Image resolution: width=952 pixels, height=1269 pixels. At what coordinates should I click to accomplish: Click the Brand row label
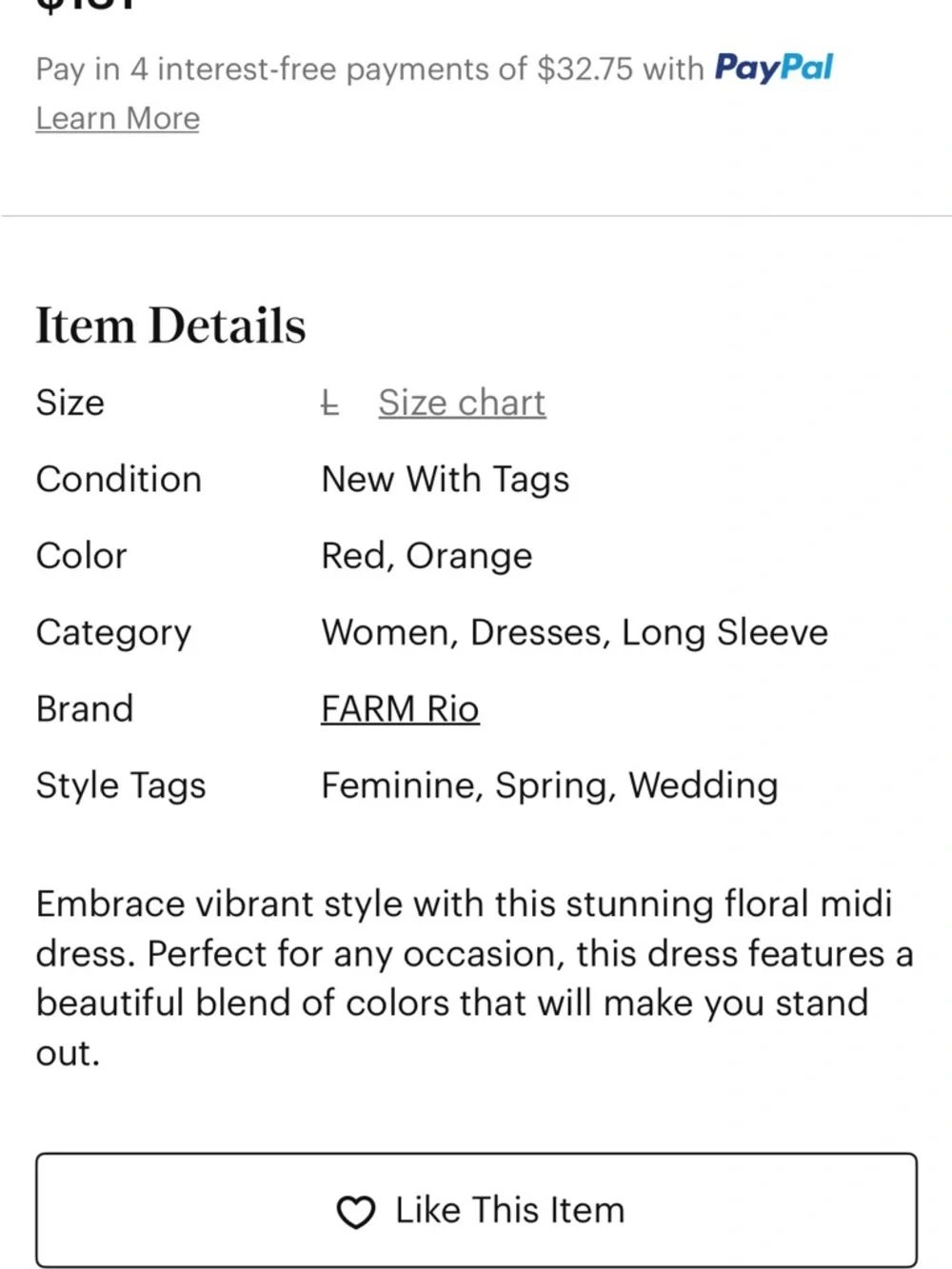point(84,708)
